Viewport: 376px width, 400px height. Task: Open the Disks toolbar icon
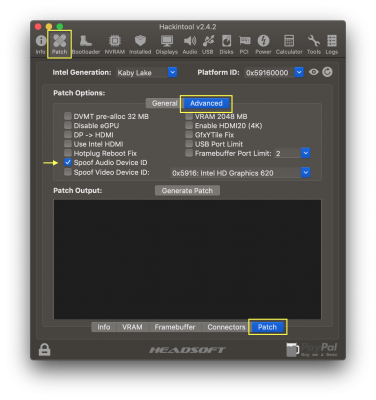226,44
